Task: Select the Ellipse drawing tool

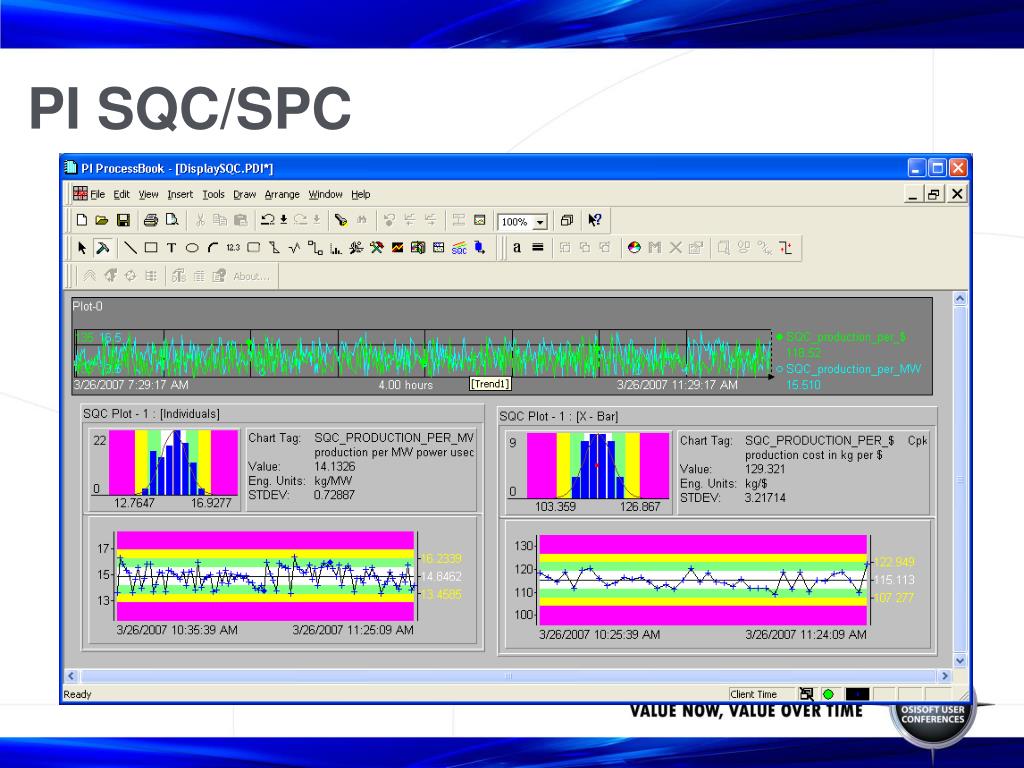Action: coord(192,248)
